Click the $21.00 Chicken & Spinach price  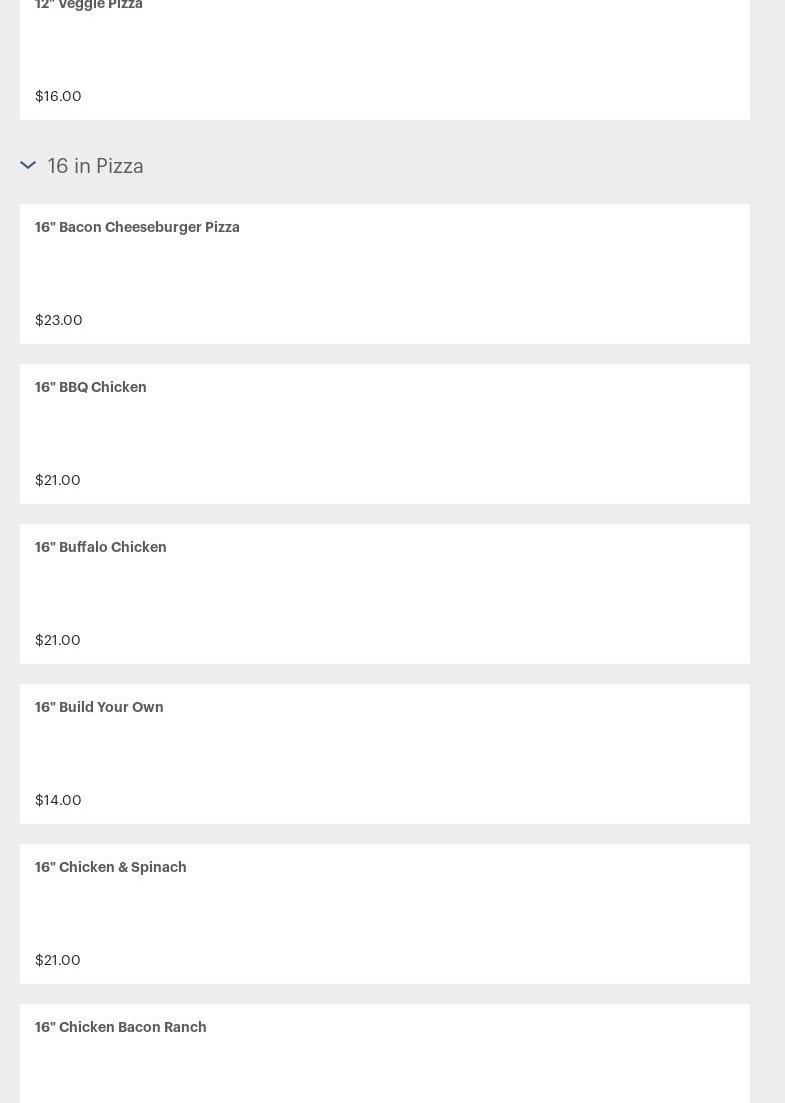click(58, 960)
